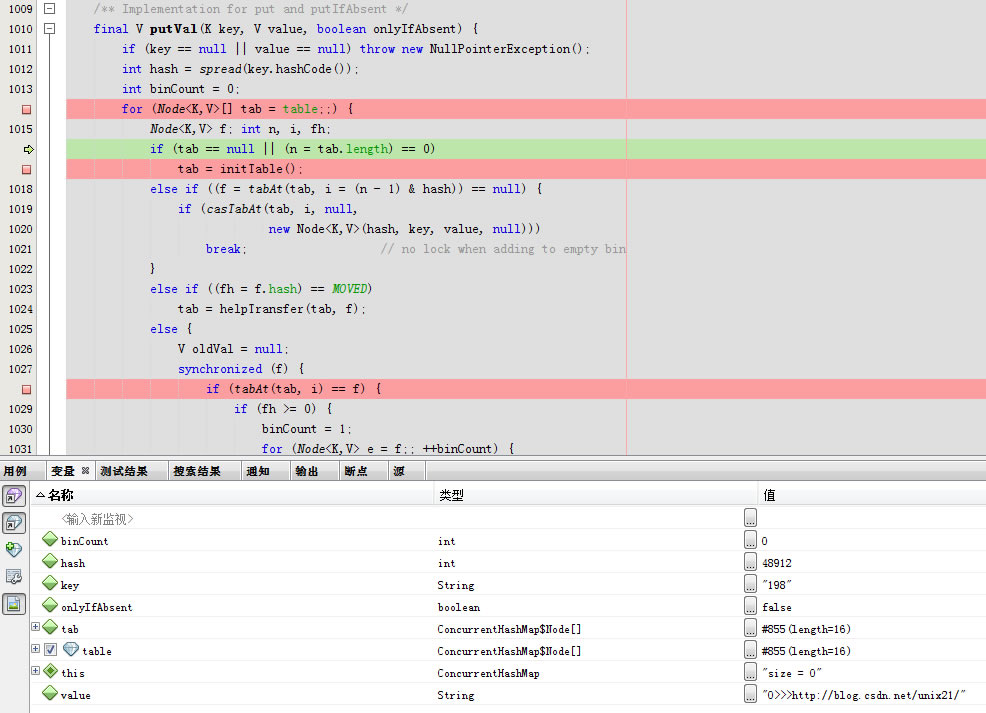
Task: Click the value 48912 in hash row
Action: pyautogui.click(x=777, y=563)
